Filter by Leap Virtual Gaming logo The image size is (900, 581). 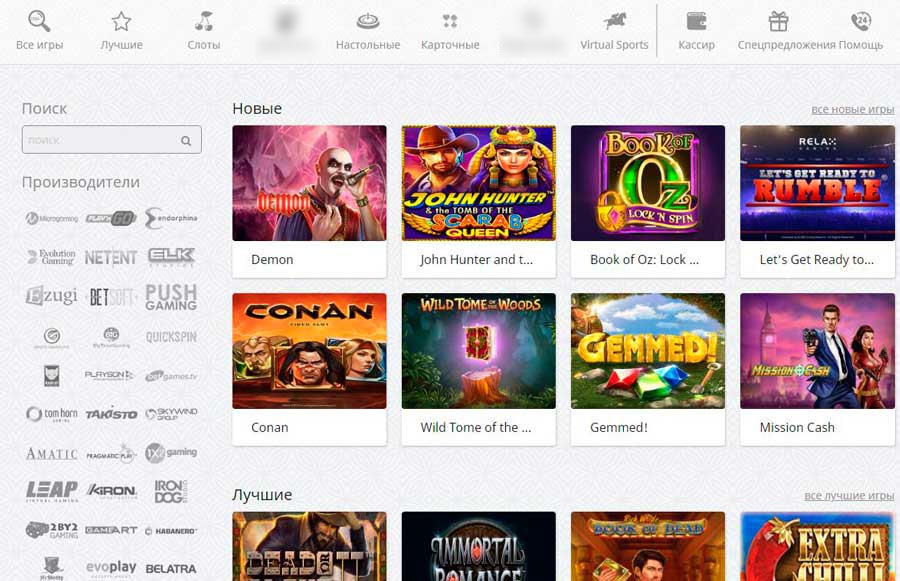pos(52,491)
